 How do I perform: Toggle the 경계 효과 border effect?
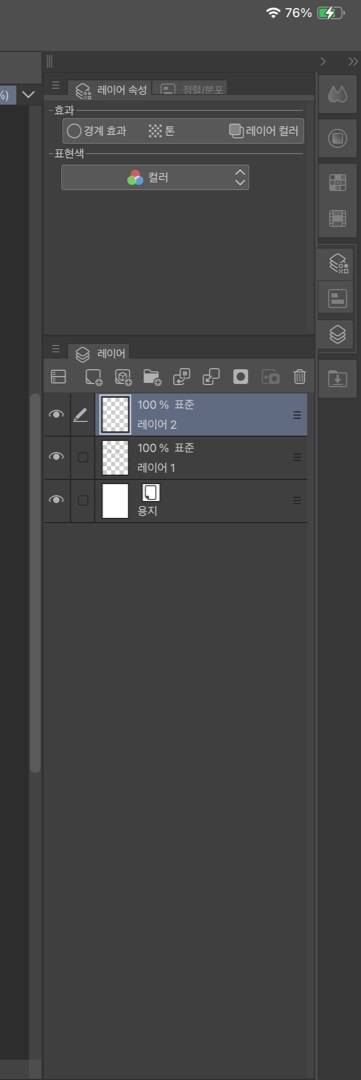[x=96, y=130]
